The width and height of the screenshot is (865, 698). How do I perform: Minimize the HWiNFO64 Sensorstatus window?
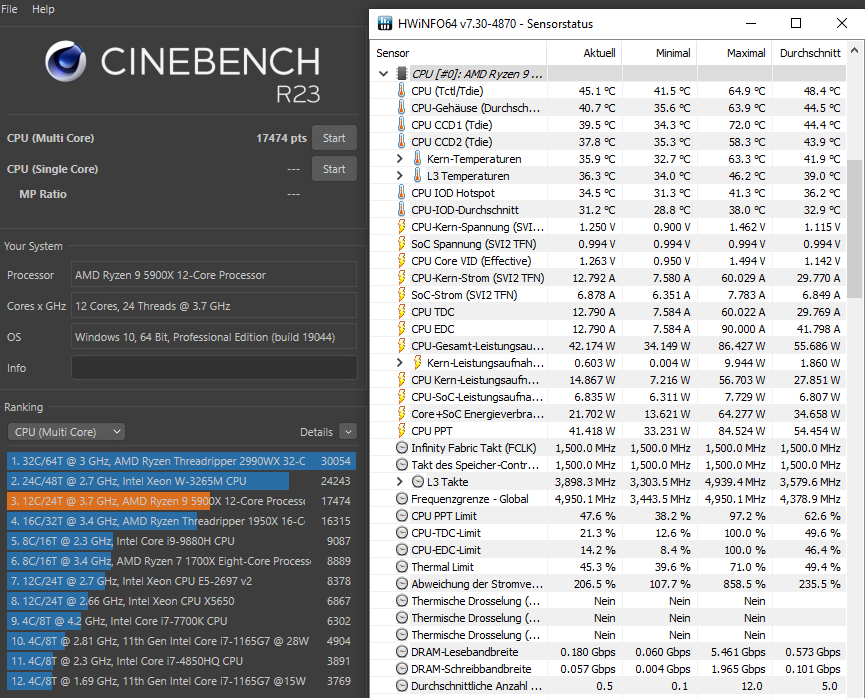tap(751, 23)
